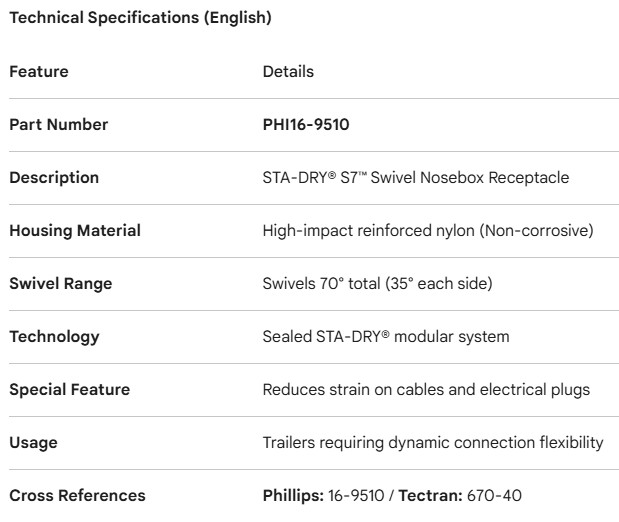Select the Usage row label
Image resolution: width=619 pixels, height=522 pixels.
[x=33, y=443]
